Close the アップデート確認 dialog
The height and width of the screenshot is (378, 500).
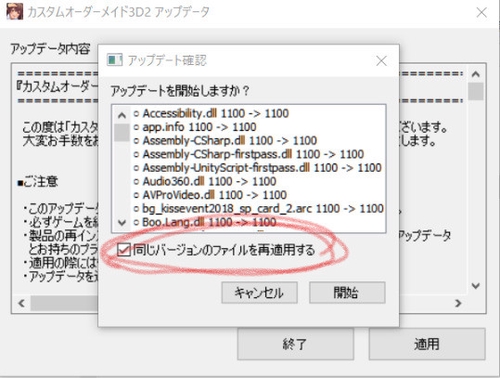tap(381, 61)
